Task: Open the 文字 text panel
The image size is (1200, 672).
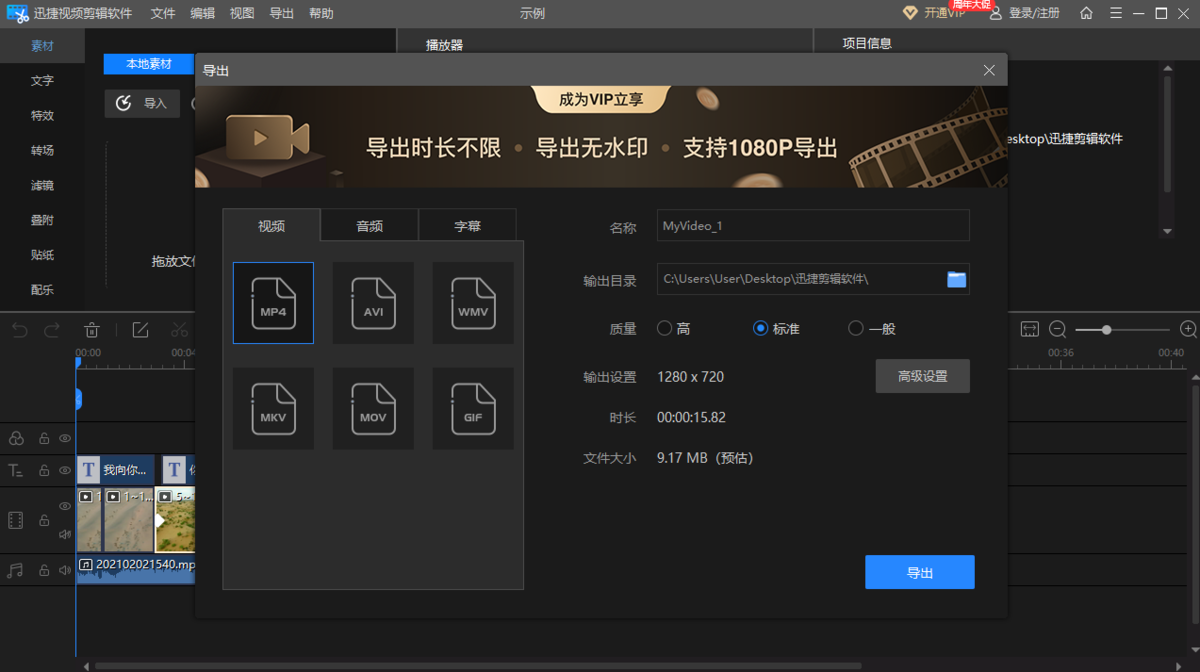Action: click(42, 80)
